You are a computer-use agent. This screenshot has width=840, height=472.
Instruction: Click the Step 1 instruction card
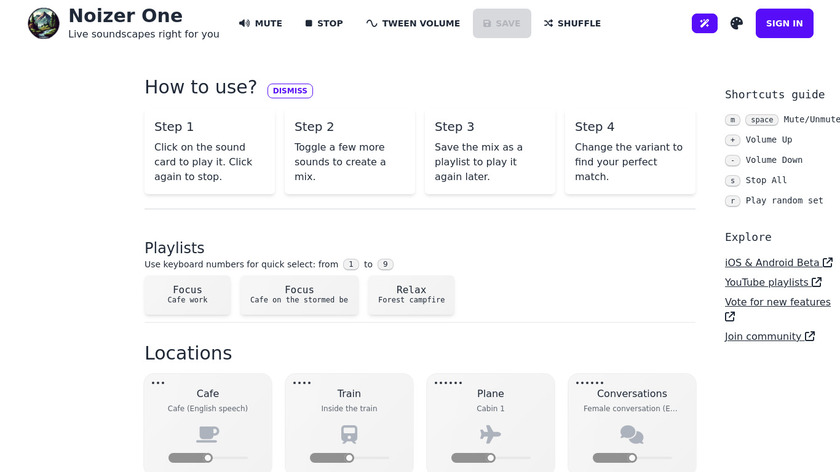pos(209,152)
